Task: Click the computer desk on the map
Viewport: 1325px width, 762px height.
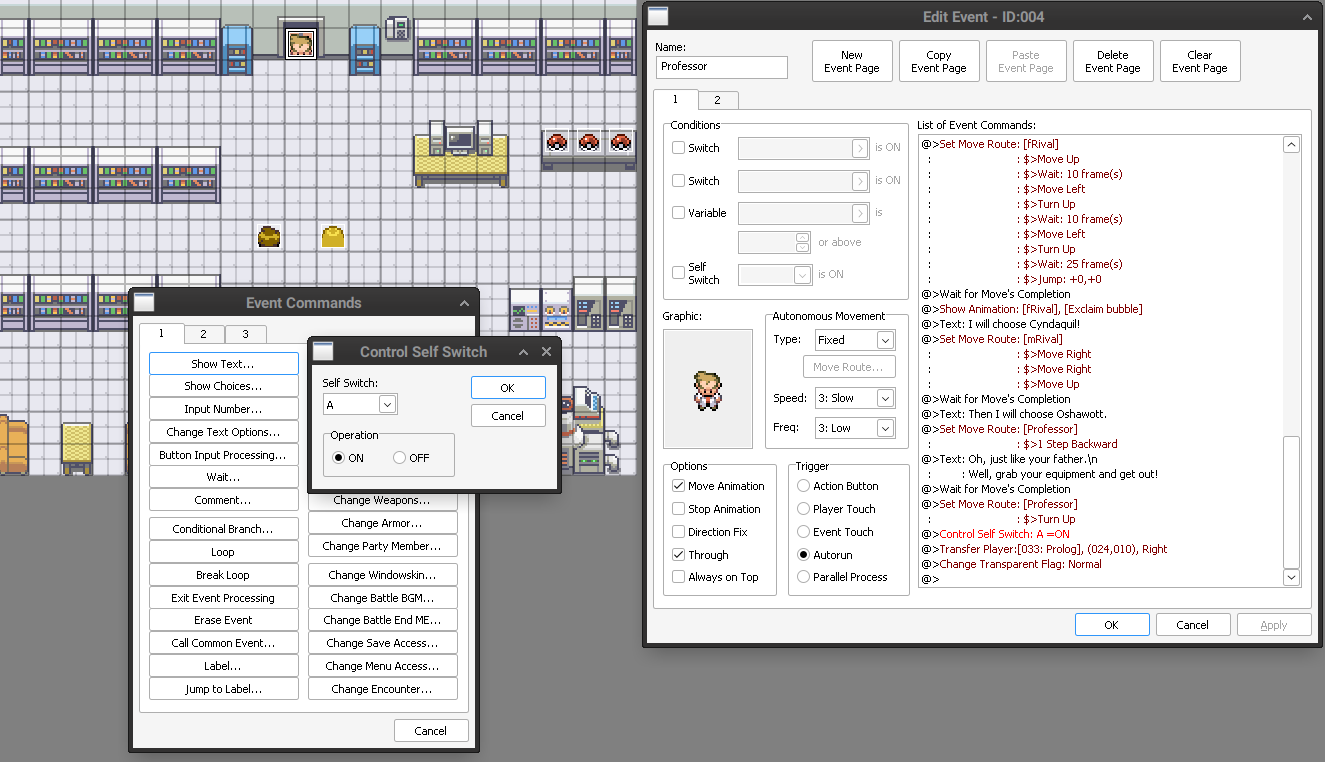Action: [461, 152]
